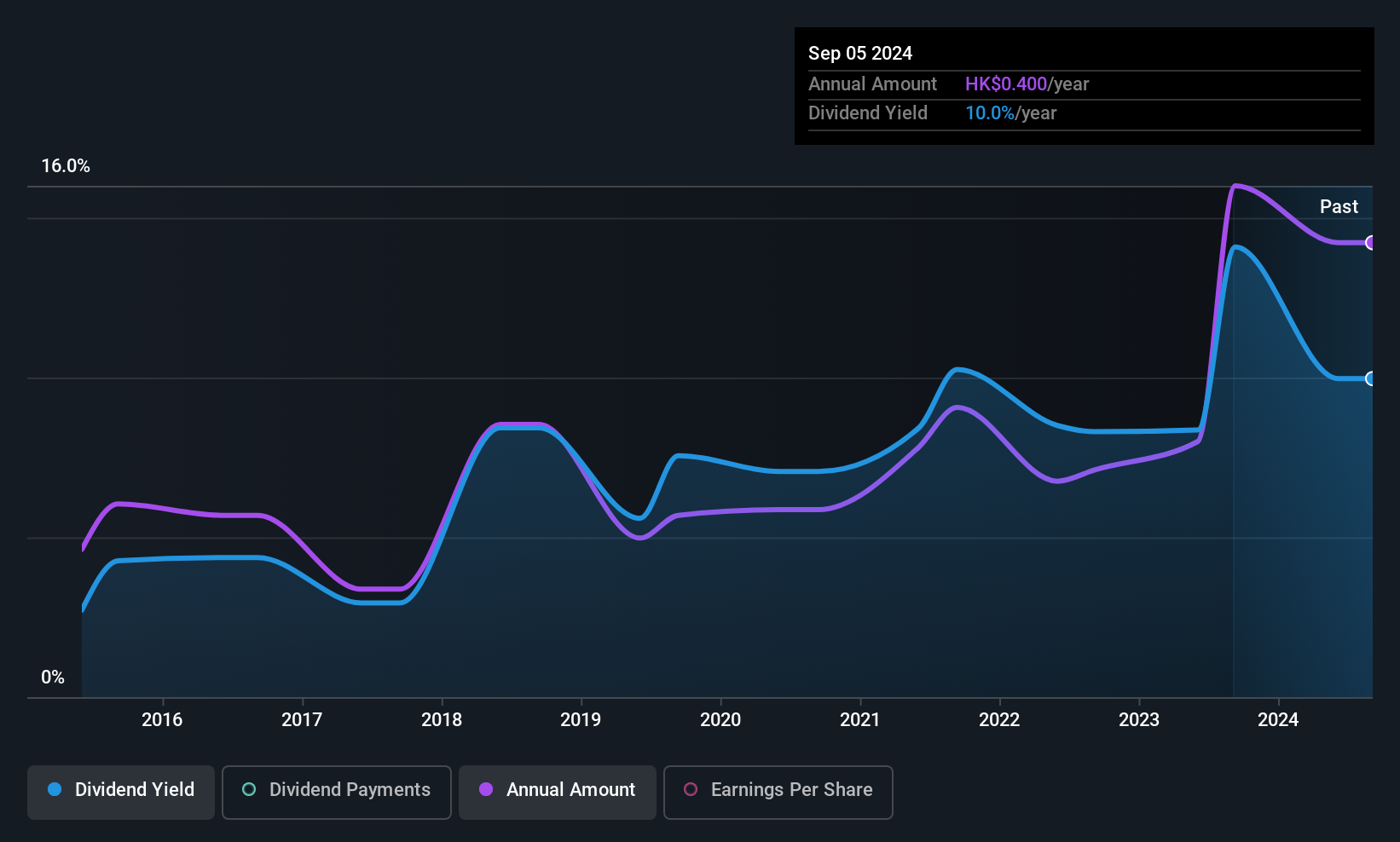The image size is (1400, 842).
Task: Enable the Dividend Payments series
Action: tap(336, 791)
